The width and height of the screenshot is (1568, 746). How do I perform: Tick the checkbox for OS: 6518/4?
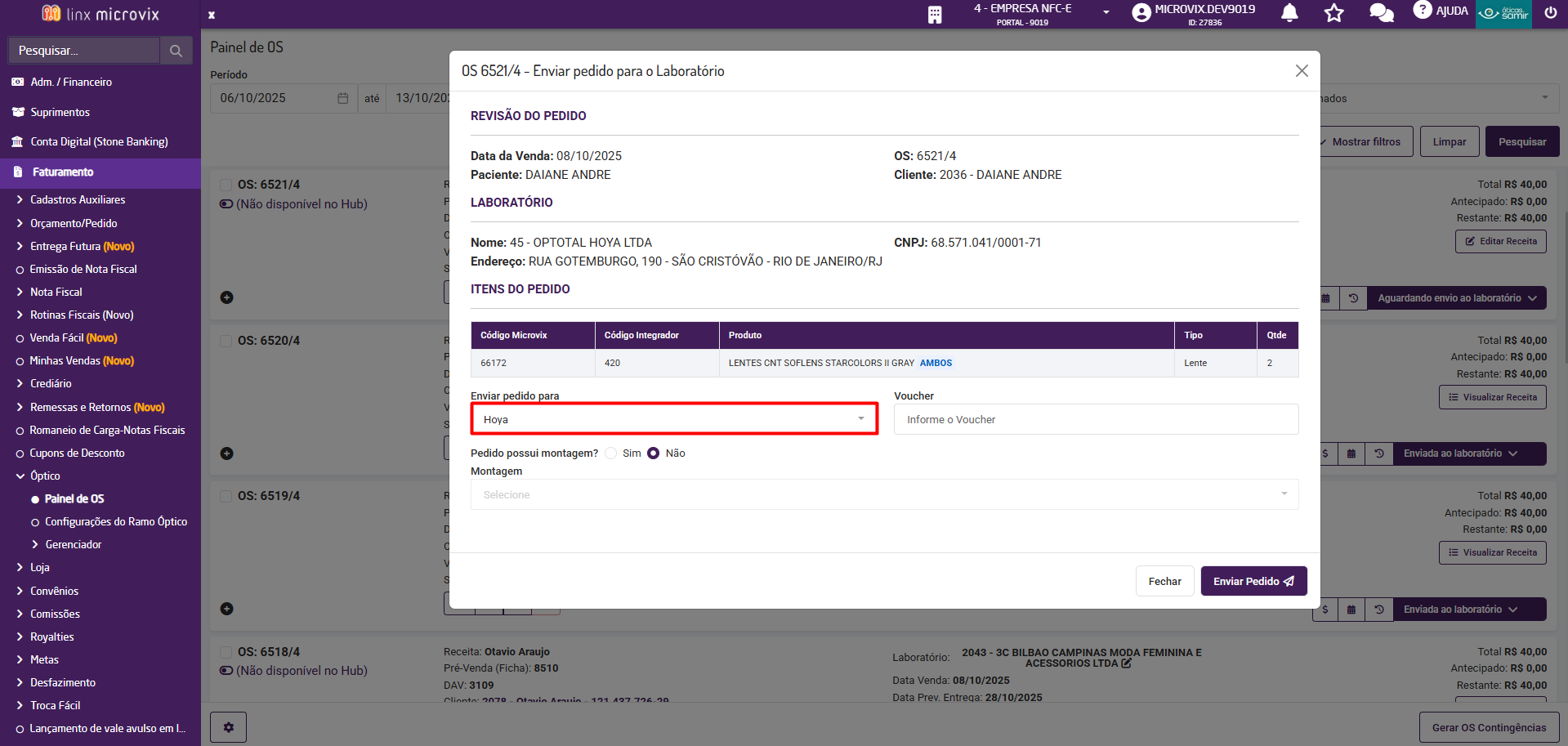226,652
